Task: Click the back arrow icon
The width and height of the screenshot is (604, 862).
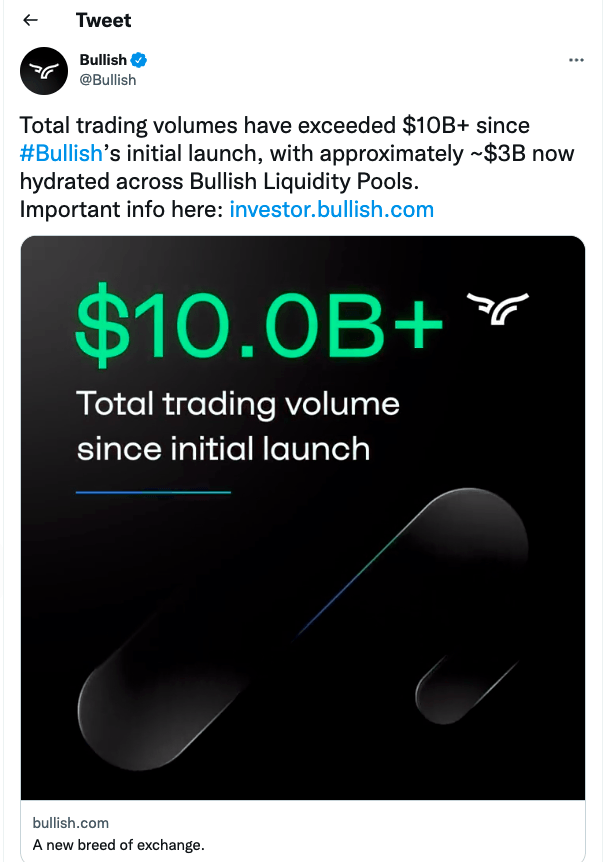Action: (x=30, y=20)
